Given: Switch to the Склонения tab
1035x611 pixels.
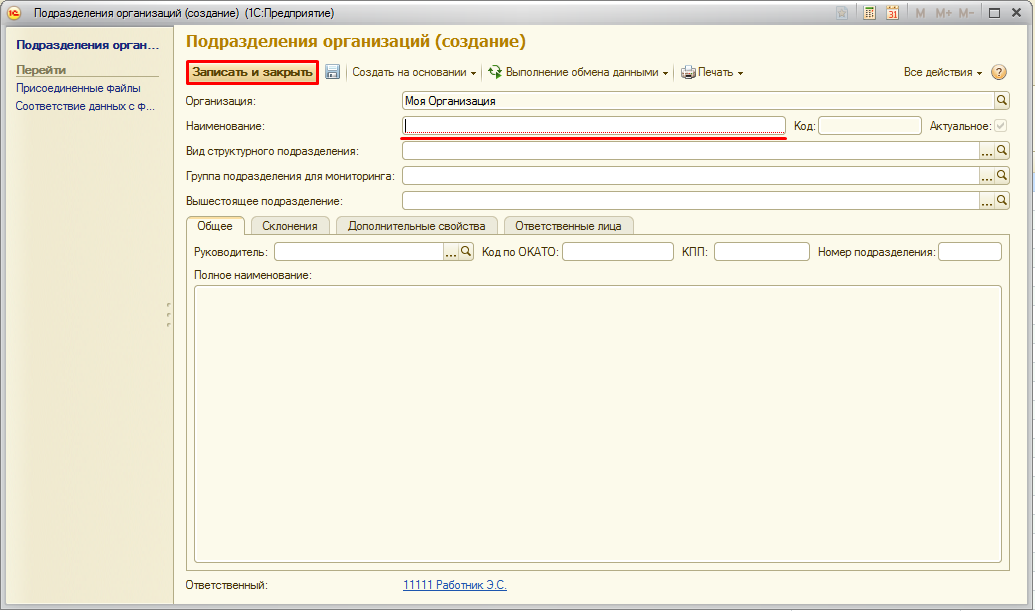Looking at the screenshot, I should pos(290,226).
